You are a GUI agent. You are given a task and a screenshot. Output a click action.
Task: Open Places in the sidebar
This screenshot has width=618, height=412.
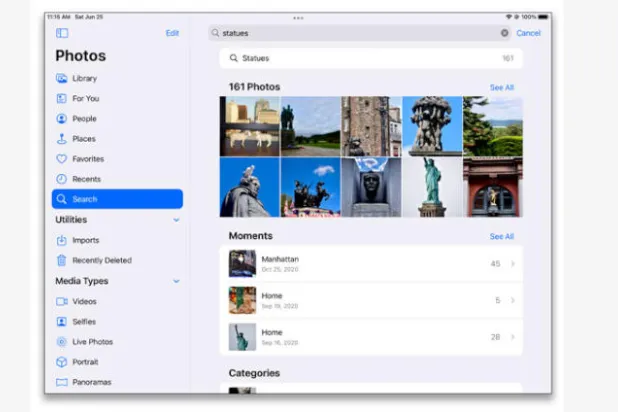[x=84, y=139]
